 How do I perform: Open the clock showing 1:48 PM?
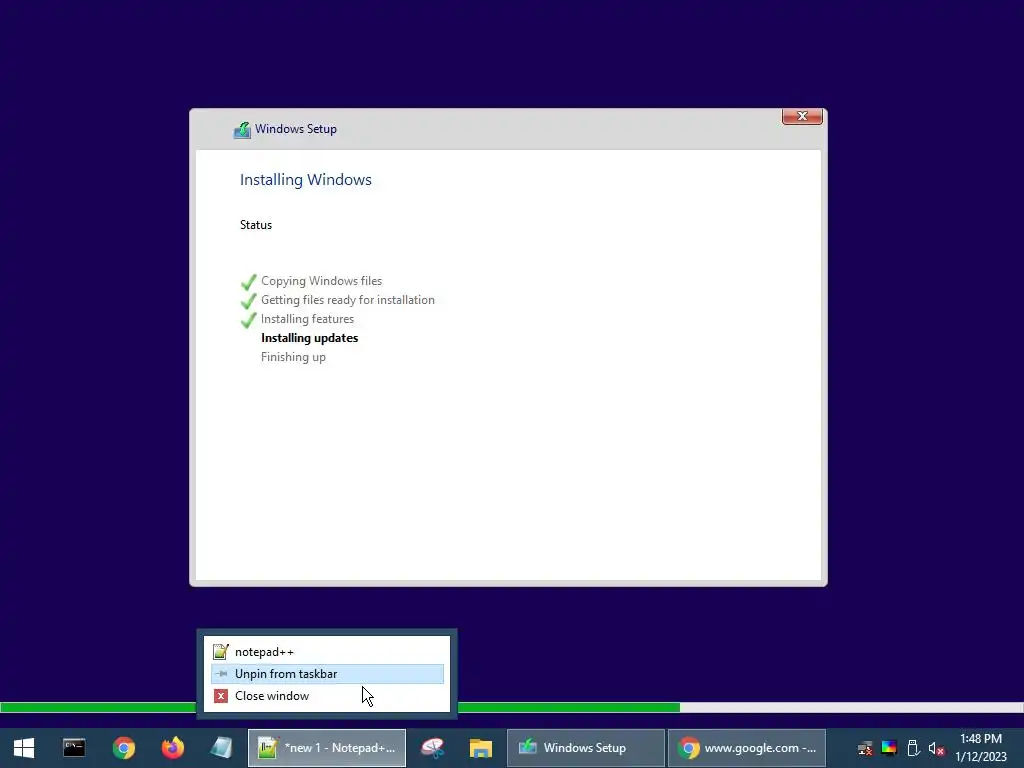point(981,748)
